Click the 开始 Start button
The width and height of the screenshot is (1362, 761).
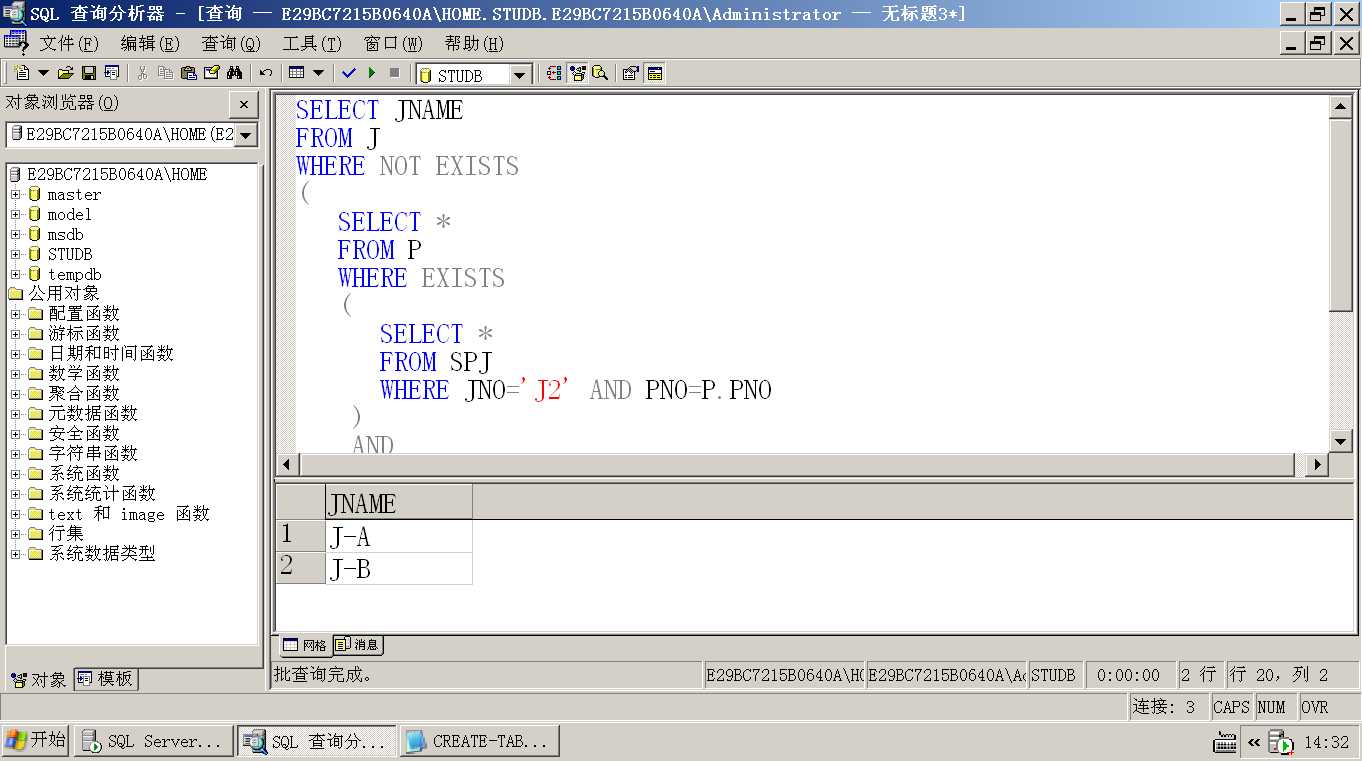pos(35,741)
